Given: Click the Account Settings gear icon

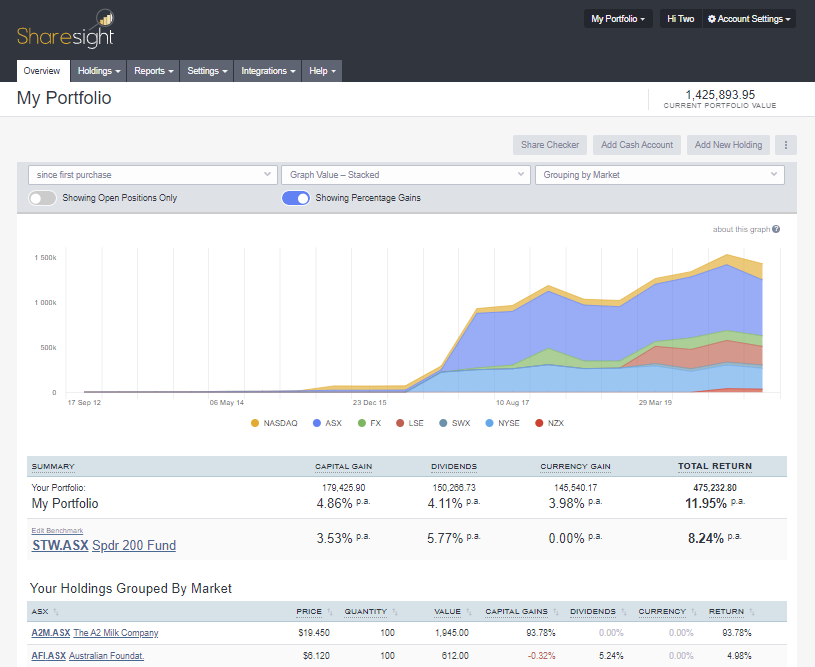Looking at the screenshot, I should coord(712,19).
